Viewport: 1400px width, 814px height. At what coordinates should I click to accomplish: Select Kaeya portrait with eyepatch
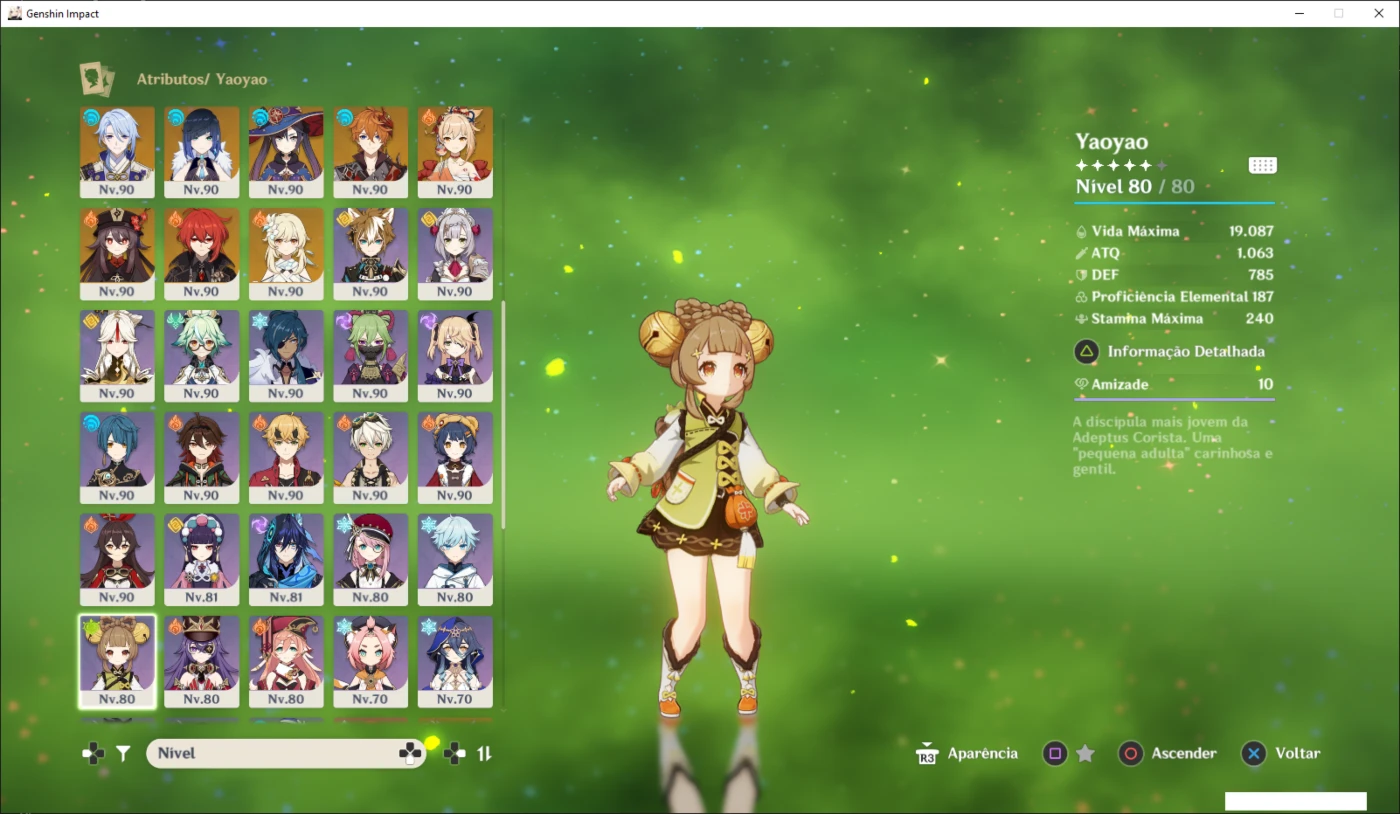(x=286, y=356)
